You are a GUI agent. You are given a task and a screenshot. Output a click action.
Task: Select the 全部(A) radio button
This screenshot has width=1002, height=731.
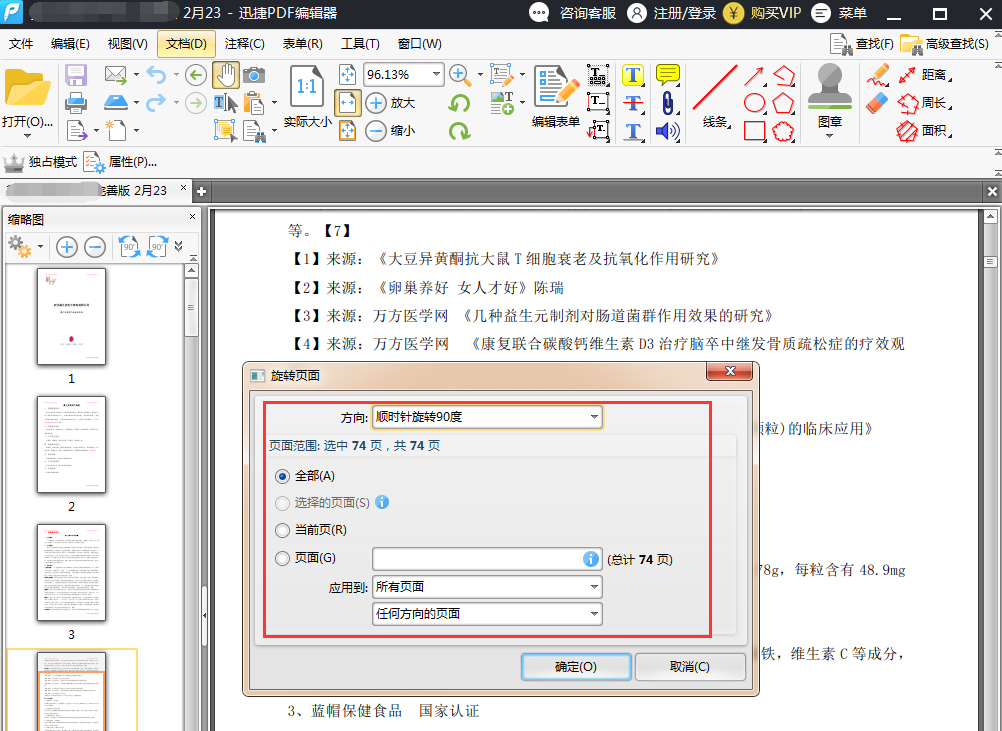point(282,477)
